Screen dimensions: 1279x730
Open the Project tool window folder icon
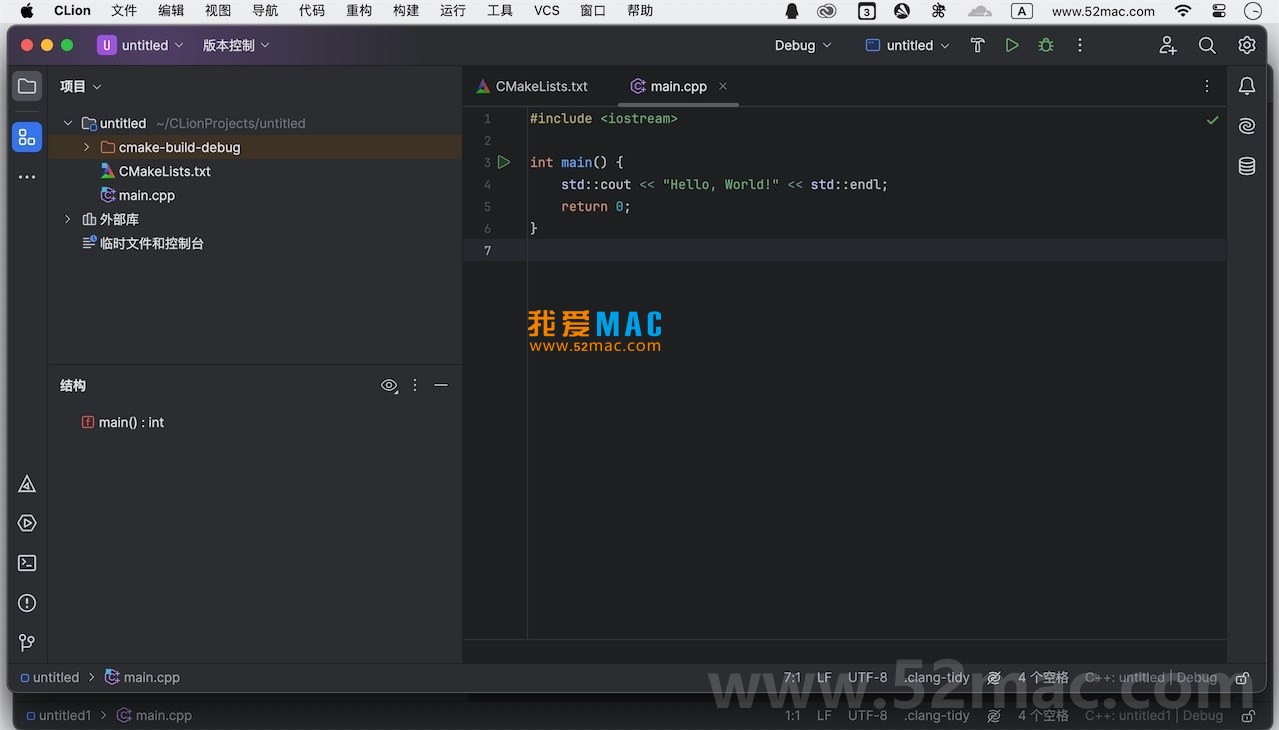point(27,86)
